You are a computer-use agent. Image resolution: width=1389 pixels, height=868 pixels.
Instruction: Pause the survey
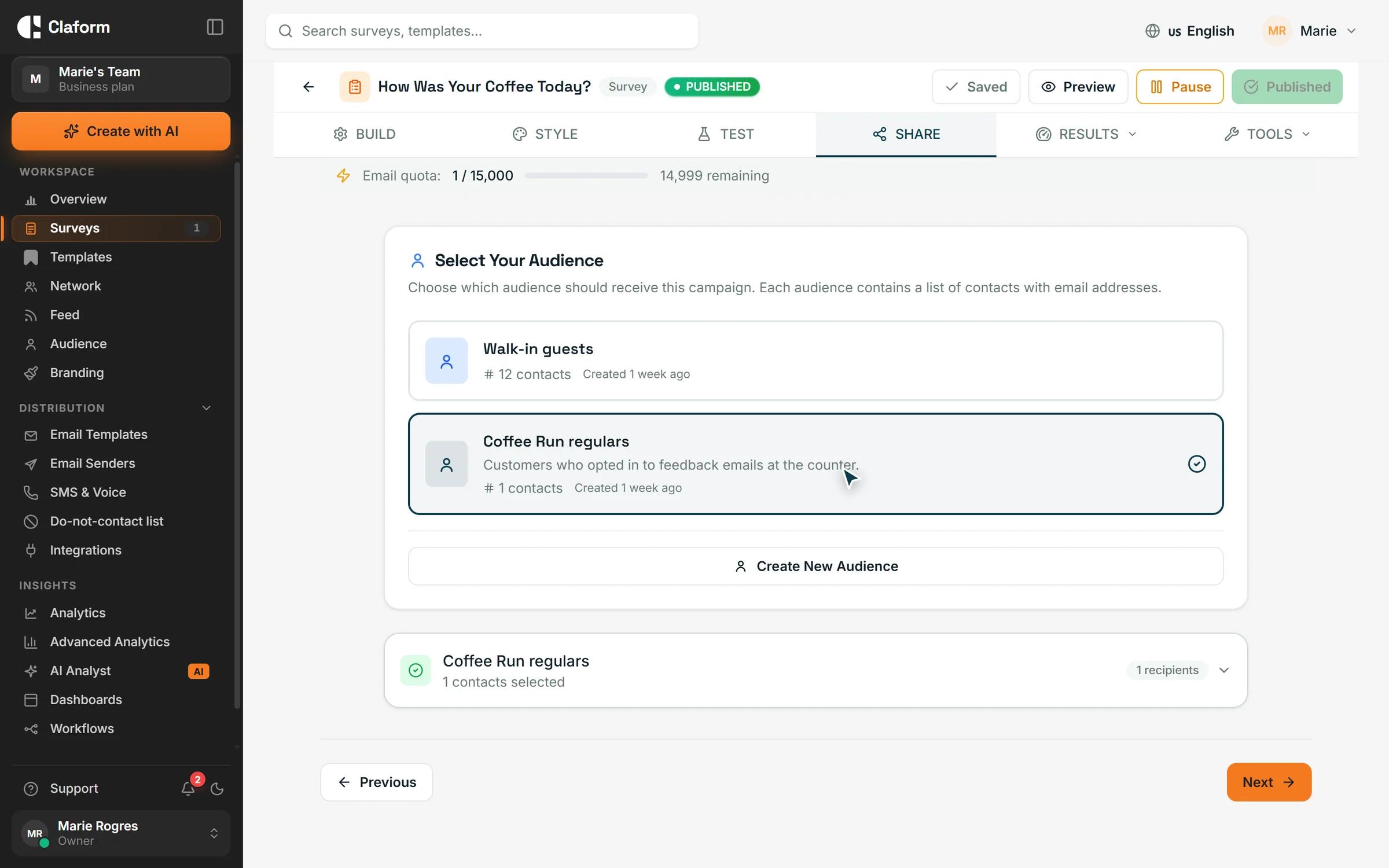[1179, 87]
